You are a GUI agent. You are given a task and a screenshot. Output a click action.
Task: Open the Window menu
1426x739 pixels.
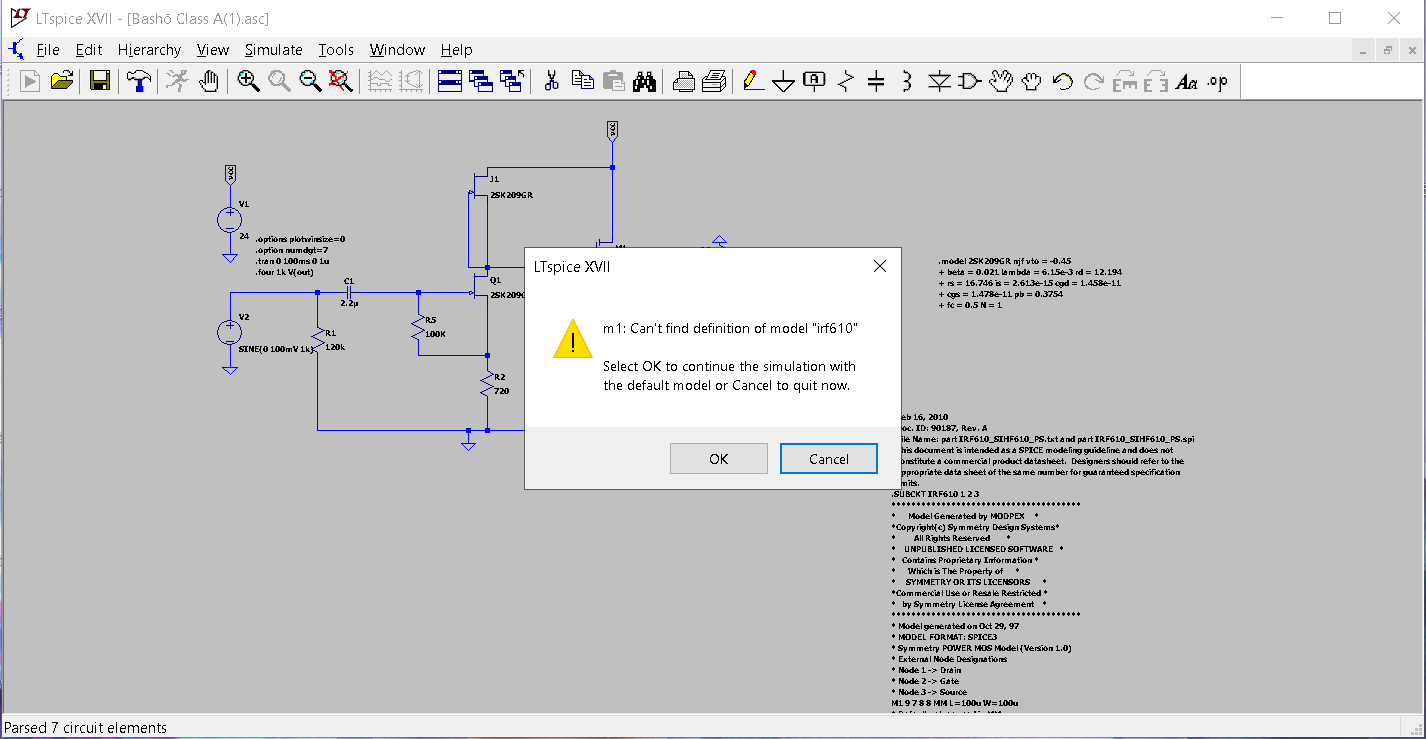pos(397,50)
